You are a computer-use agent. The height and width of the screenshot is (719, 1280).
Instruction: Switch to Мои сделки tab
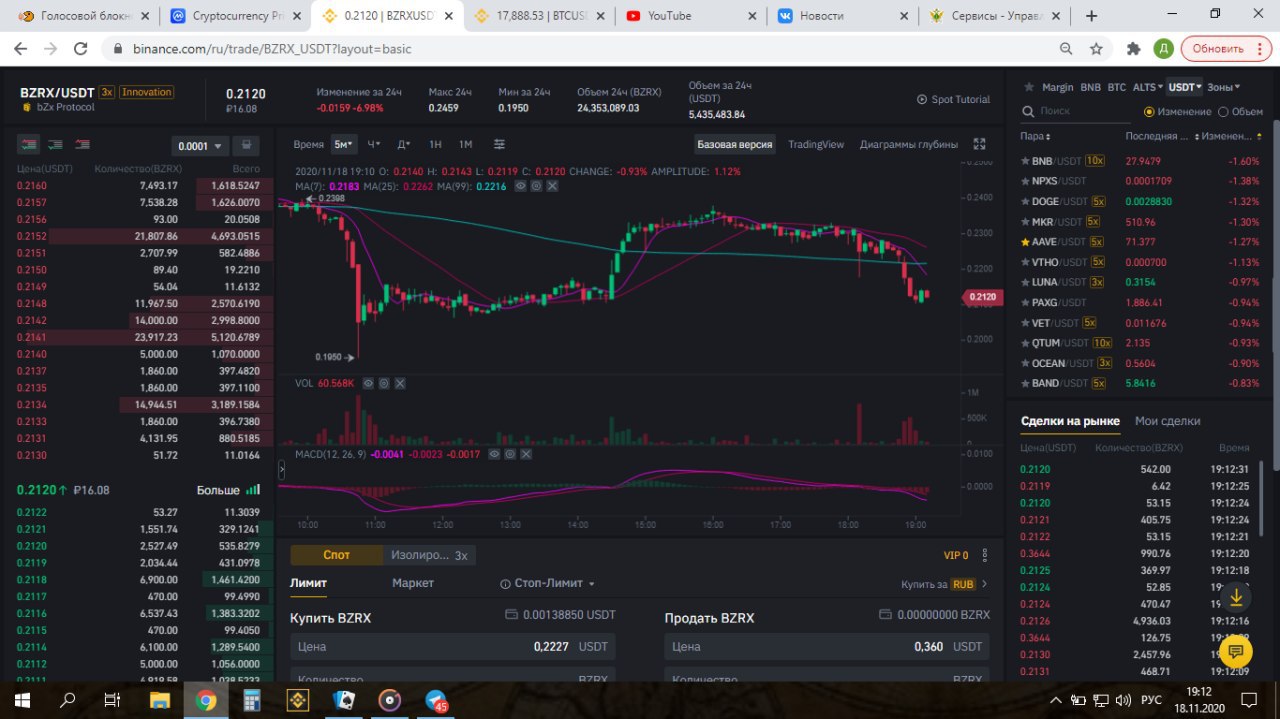point(1167,421)
